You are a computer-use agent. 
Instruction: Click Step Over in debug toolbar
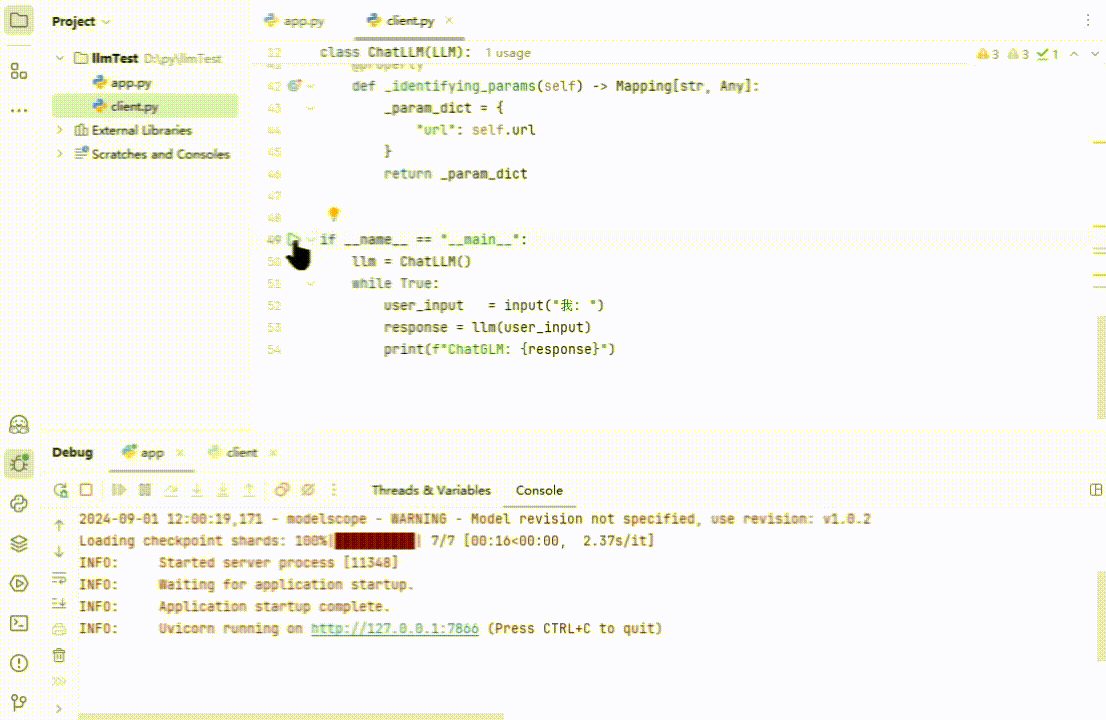(x=171, y=489)
